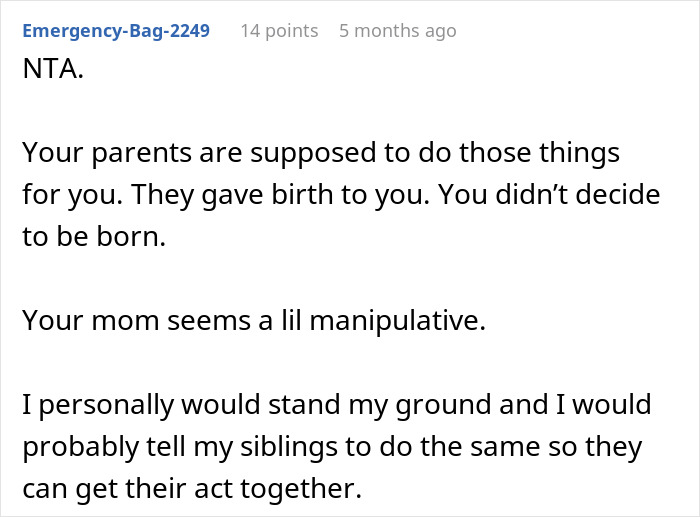Viewport: 700px width, 517px height.
Task: Click the word ago in the timestamp
Action: click(x=438, y=30)
